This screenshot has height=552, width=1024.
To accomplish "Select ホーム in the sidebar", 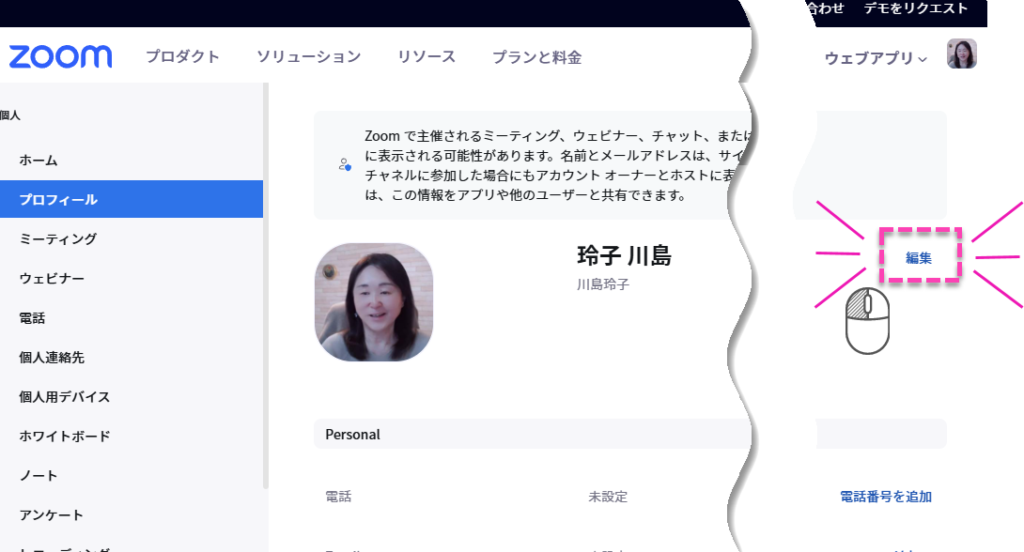I will (x=38, y=160).
